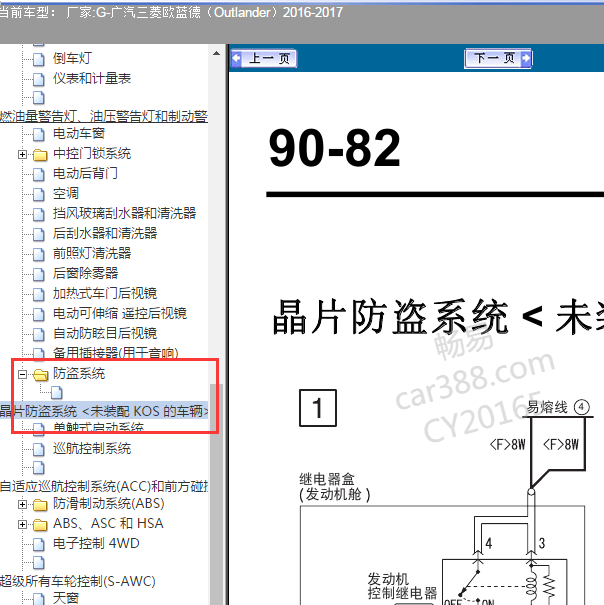Click page icon beside 空调
604x605 pixels.
(39, 194)
